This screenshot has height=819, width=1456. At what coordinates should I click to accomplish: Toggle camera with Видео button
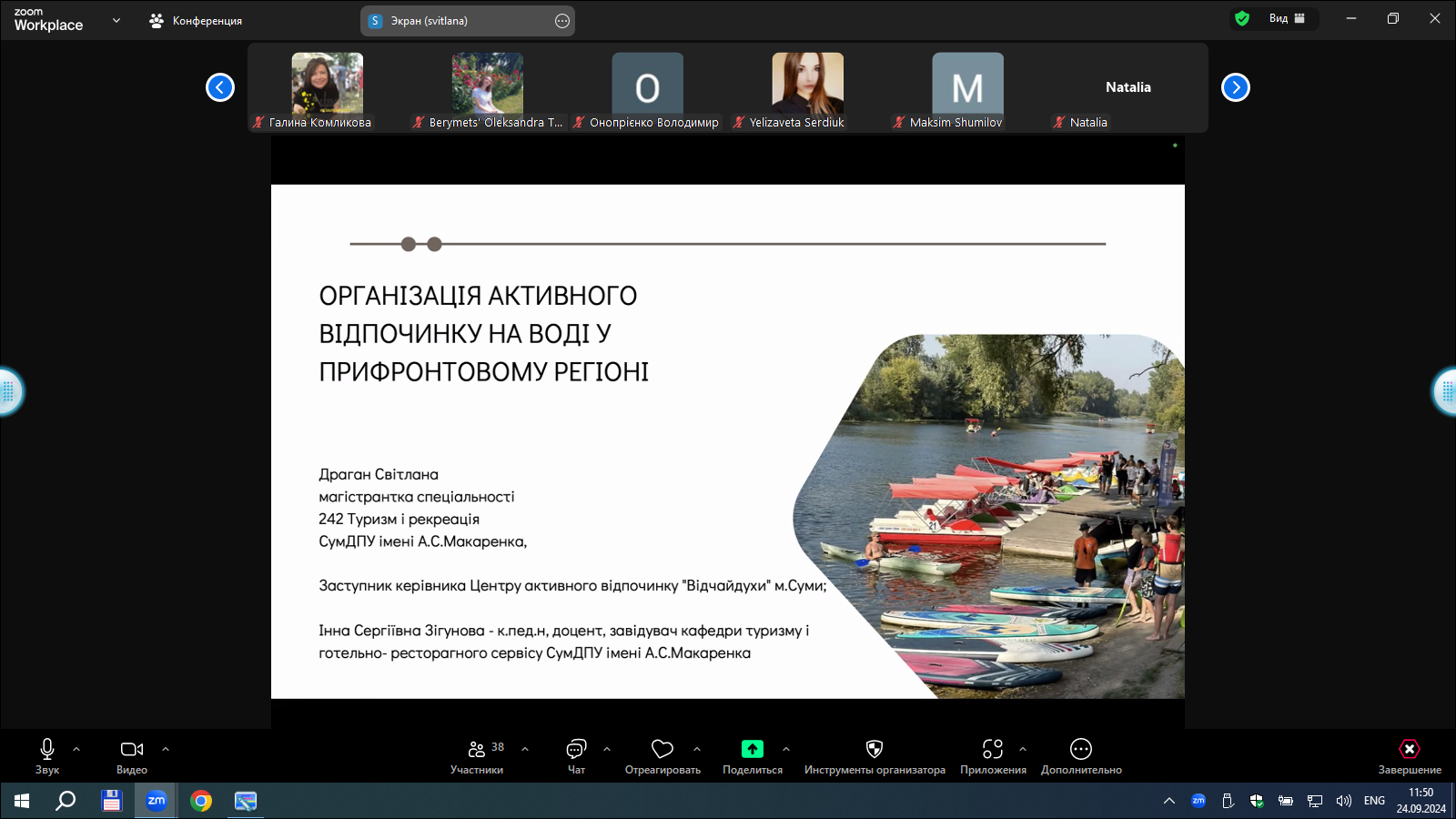[131, 749]
